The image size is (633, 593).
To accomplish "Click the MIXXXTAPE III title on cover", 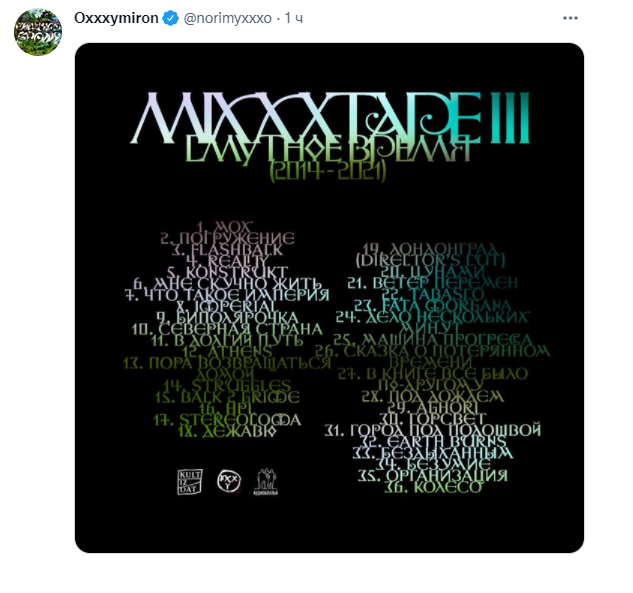I will (x=330, y=117).
